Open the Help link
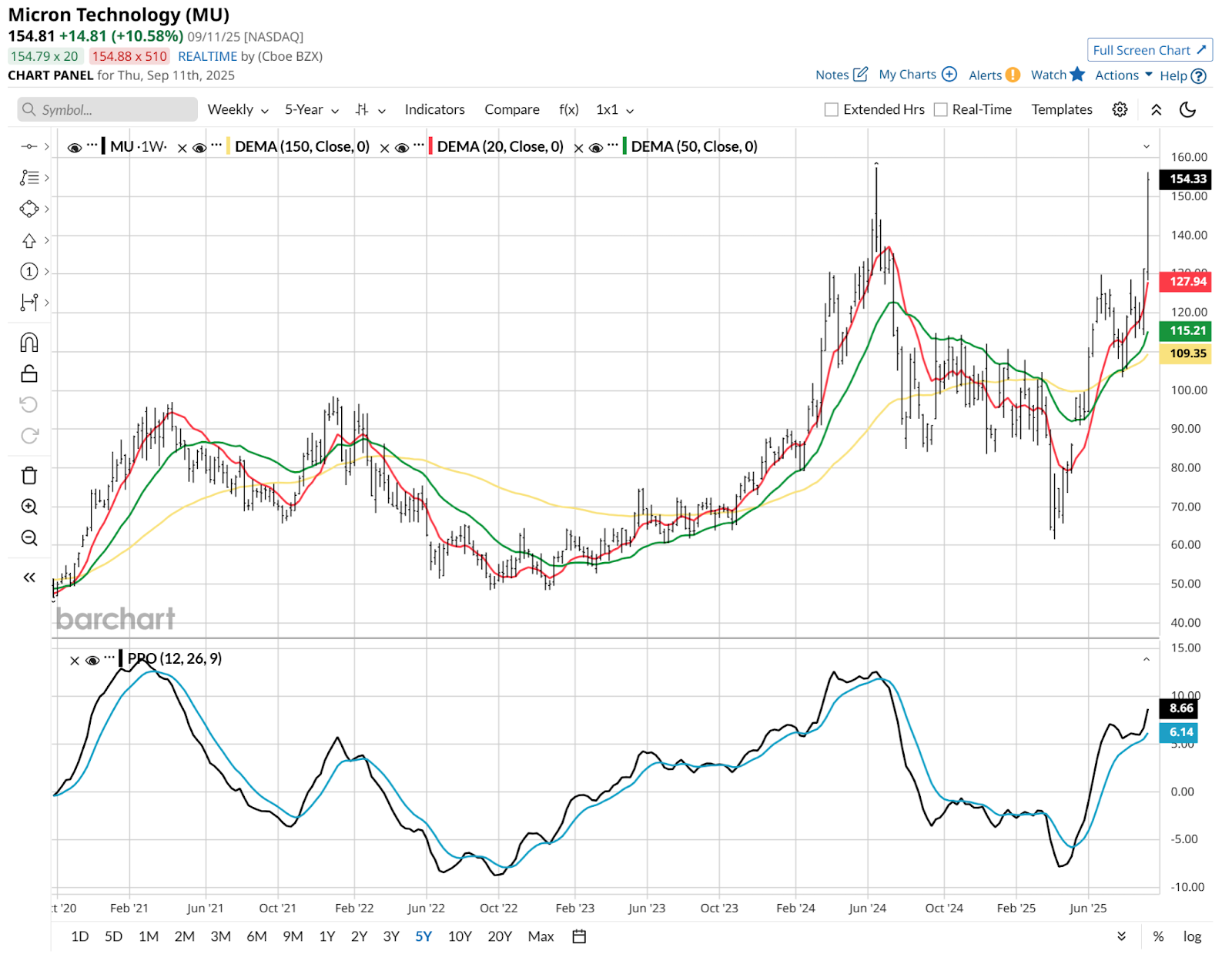The image size is (1232, 964). pyautogui.click(x=1183, y=75)
